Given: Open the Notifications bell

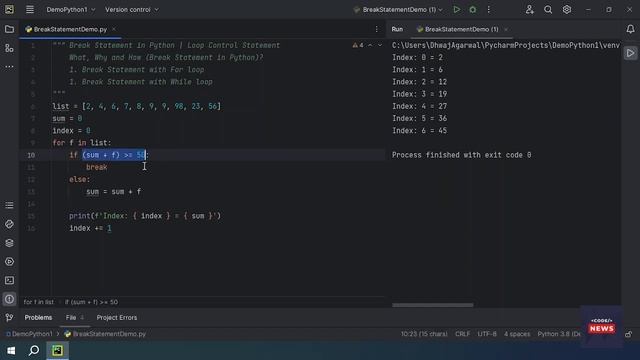Looking at the screenshot, I should coord(631,29).
